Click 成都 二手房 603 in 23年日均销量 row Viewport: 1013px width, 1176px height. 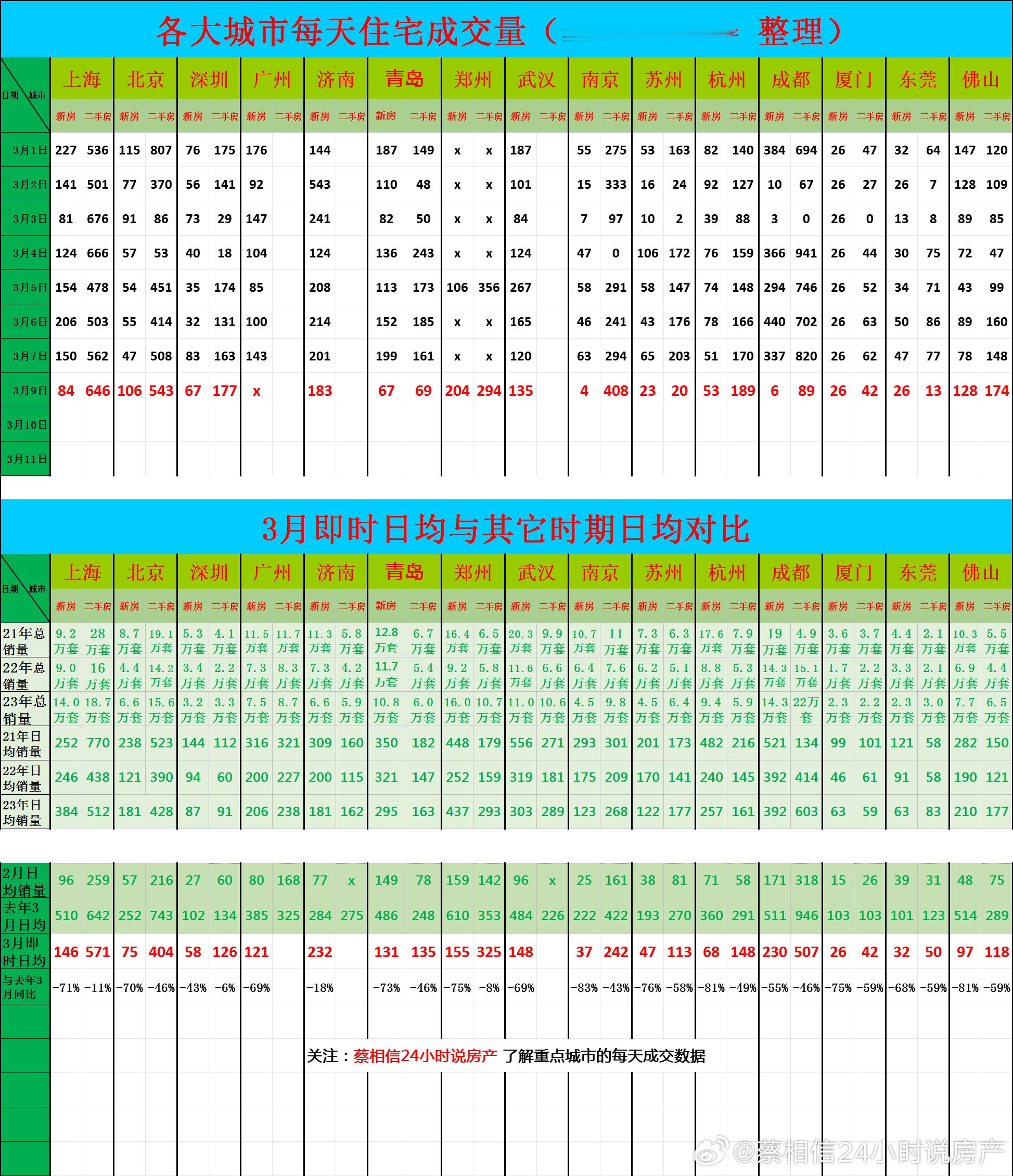coord(806,811)
